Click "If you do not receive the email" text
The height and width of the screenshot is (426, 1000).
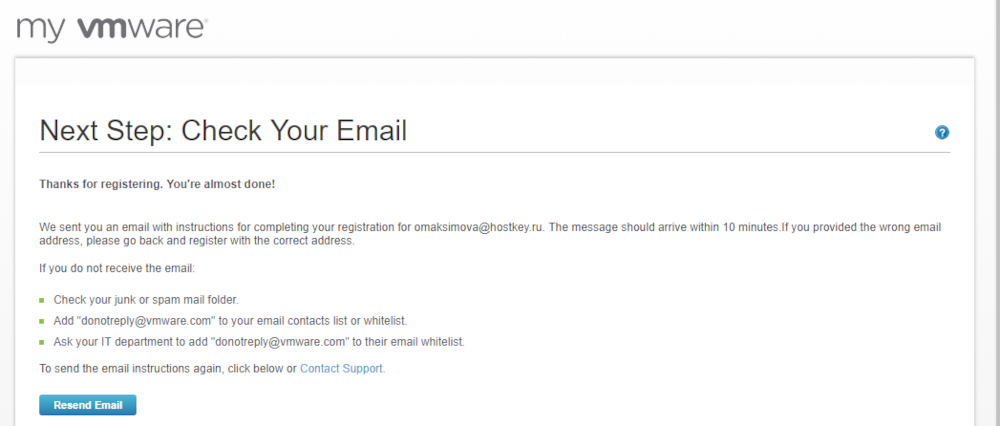tap(118, 269)
